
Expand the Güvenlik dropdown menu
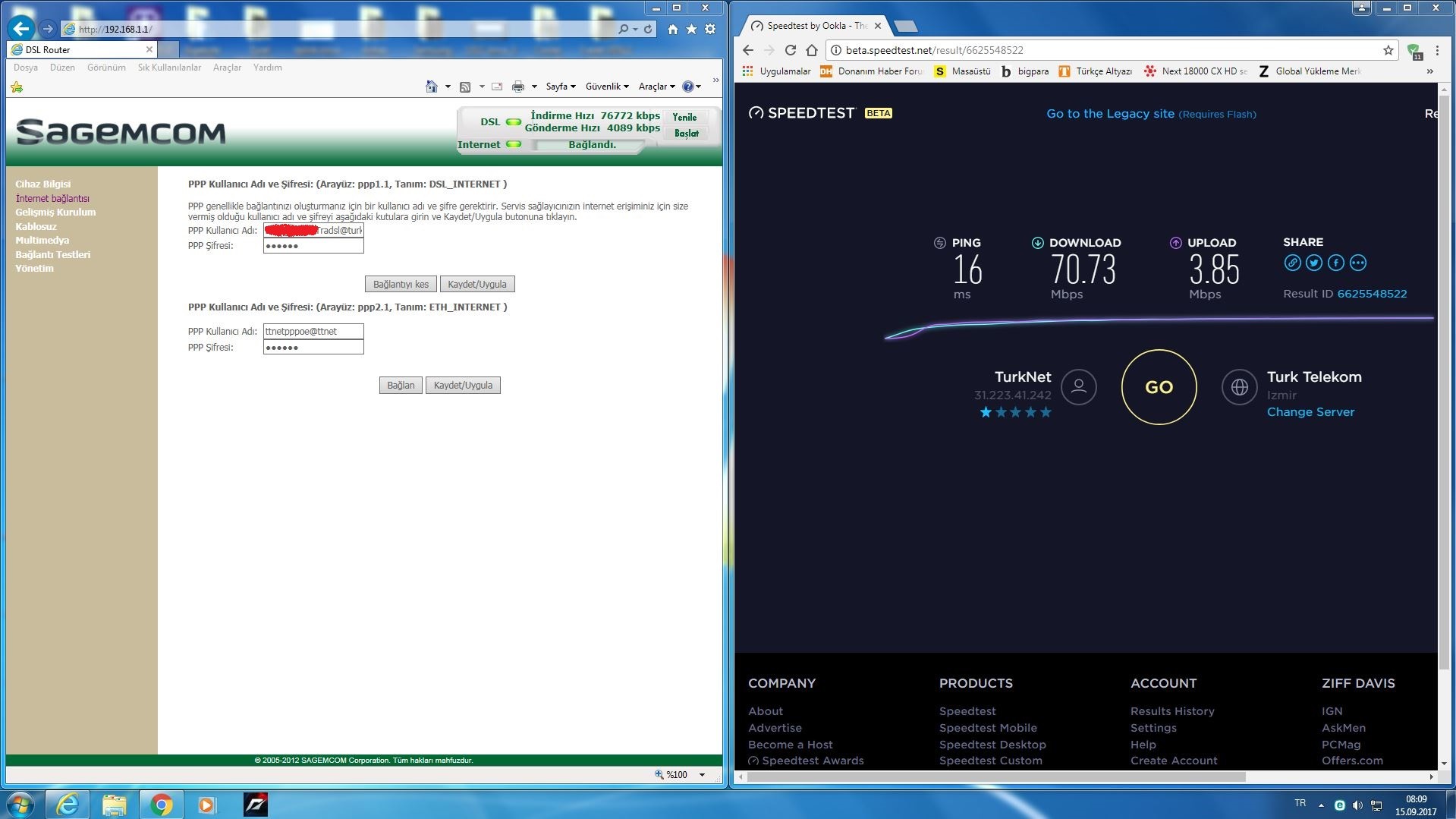tap(607, 87)
